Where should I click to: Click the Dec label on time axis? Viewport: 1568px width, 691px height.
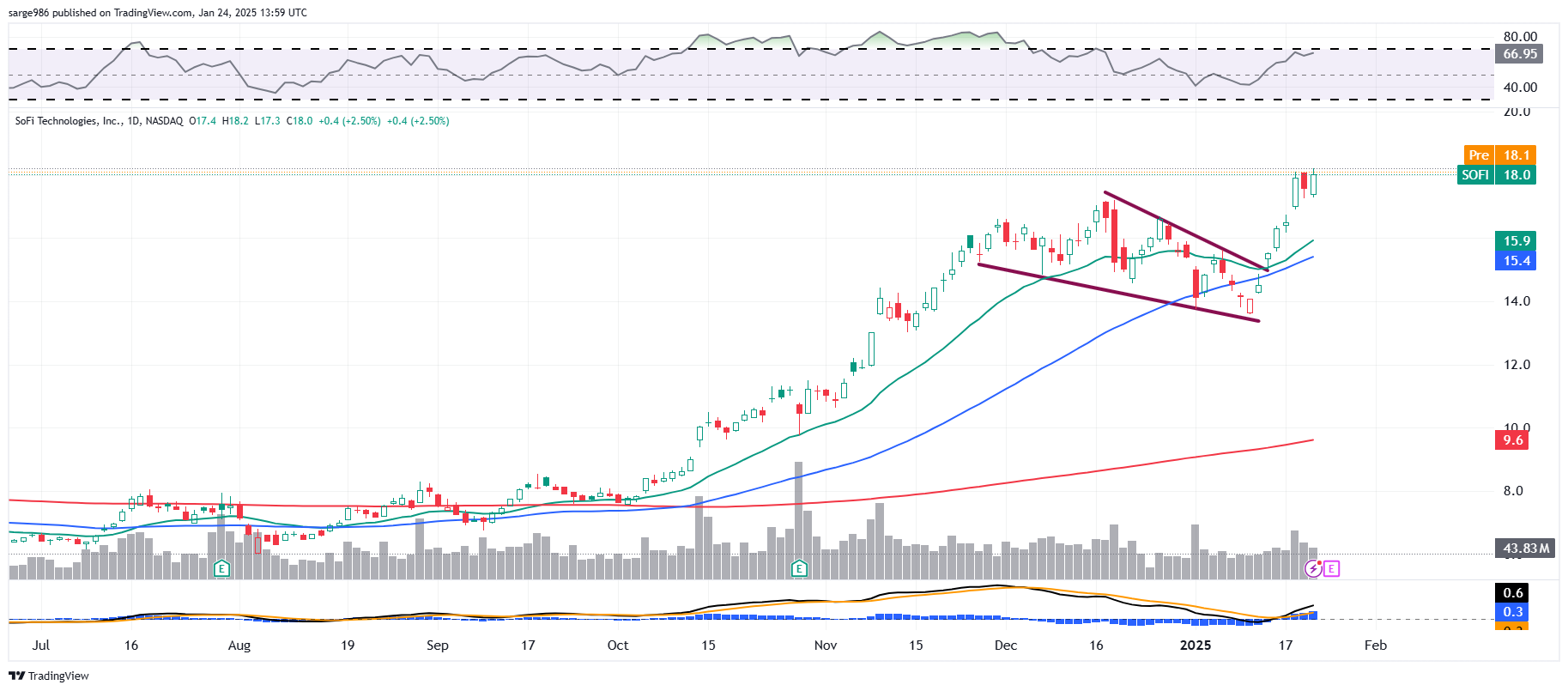(x=1005, y=646)
